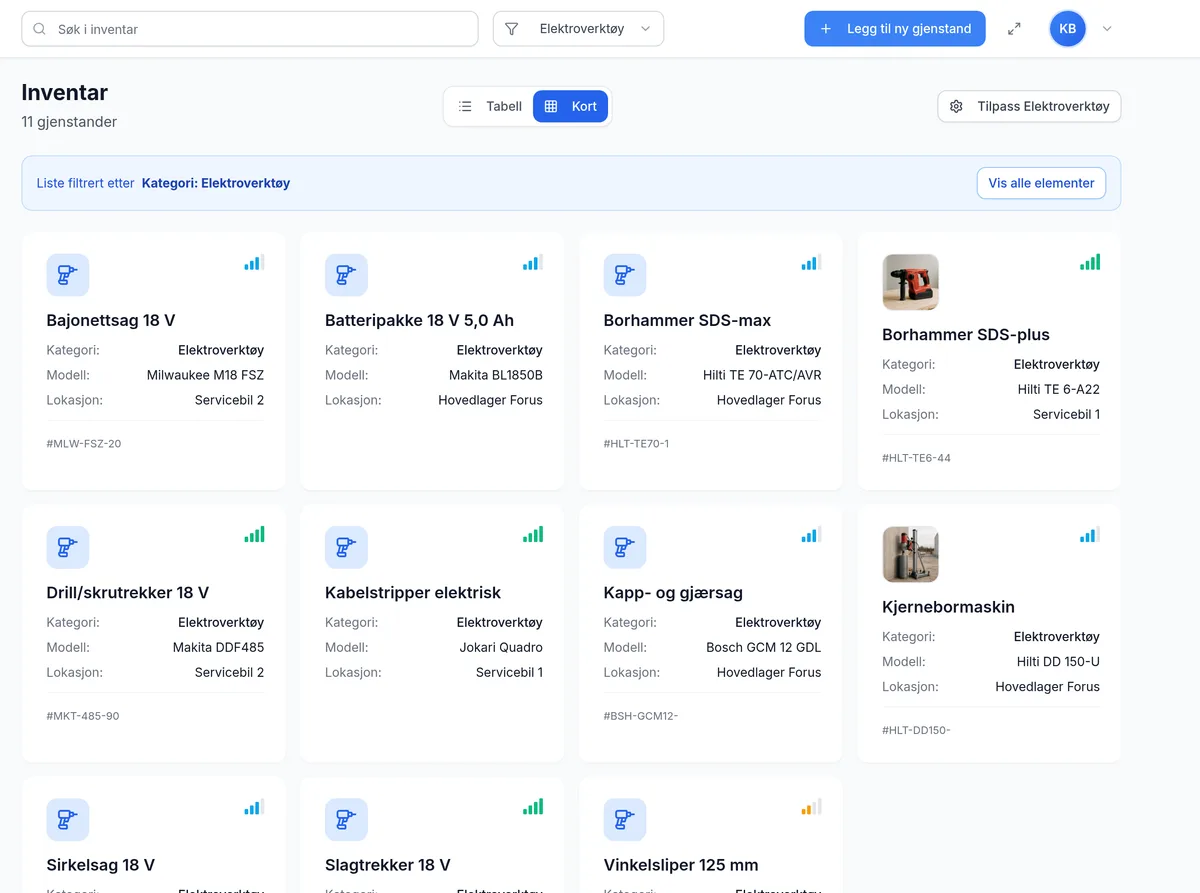Click the Batteripakke 18 V 5,0 Ah title
Viewport: 1200px width, 893px height.
click(x=419, y=320)
